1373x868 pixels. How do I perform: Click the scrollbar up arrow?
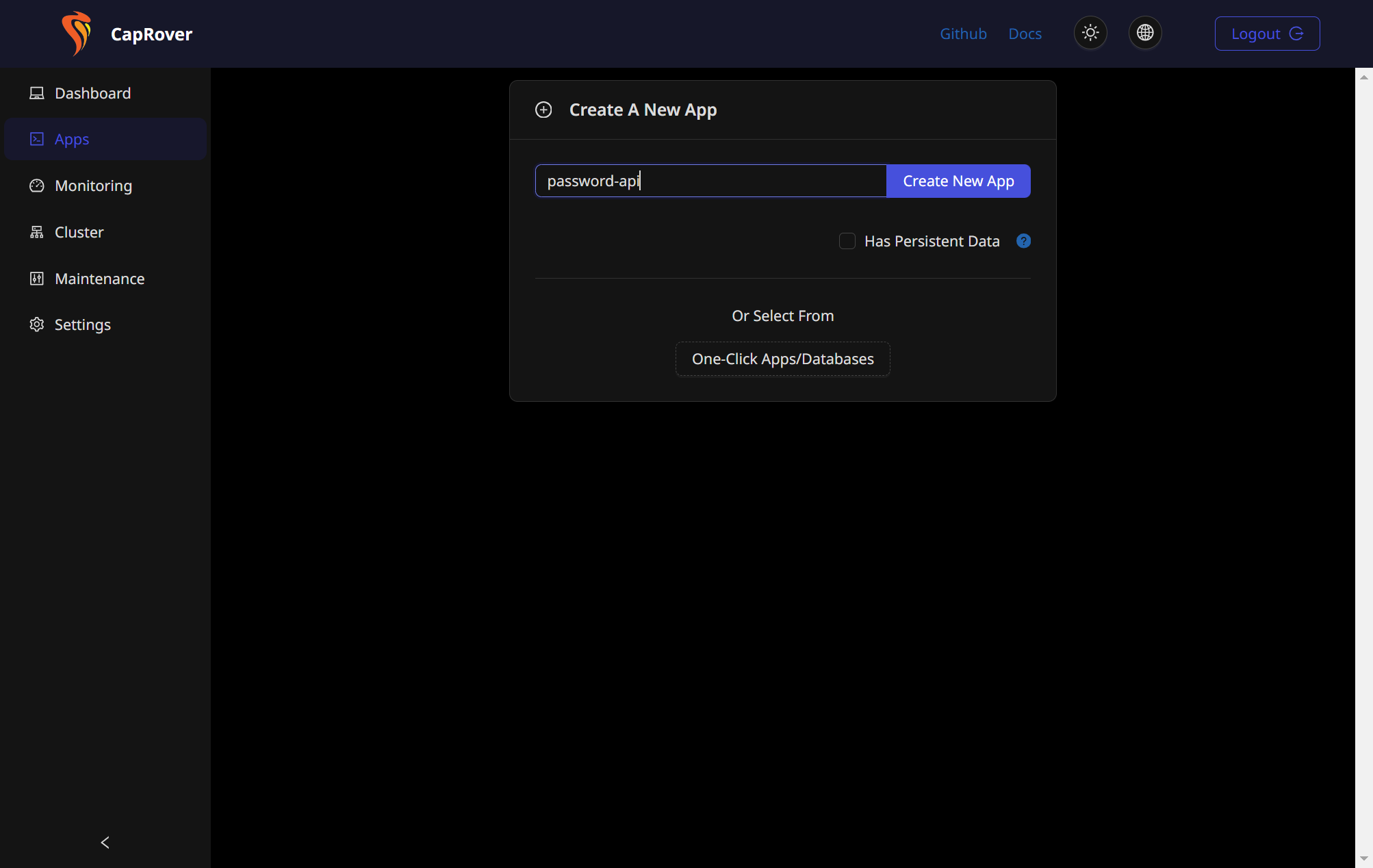pos(1363,77)
